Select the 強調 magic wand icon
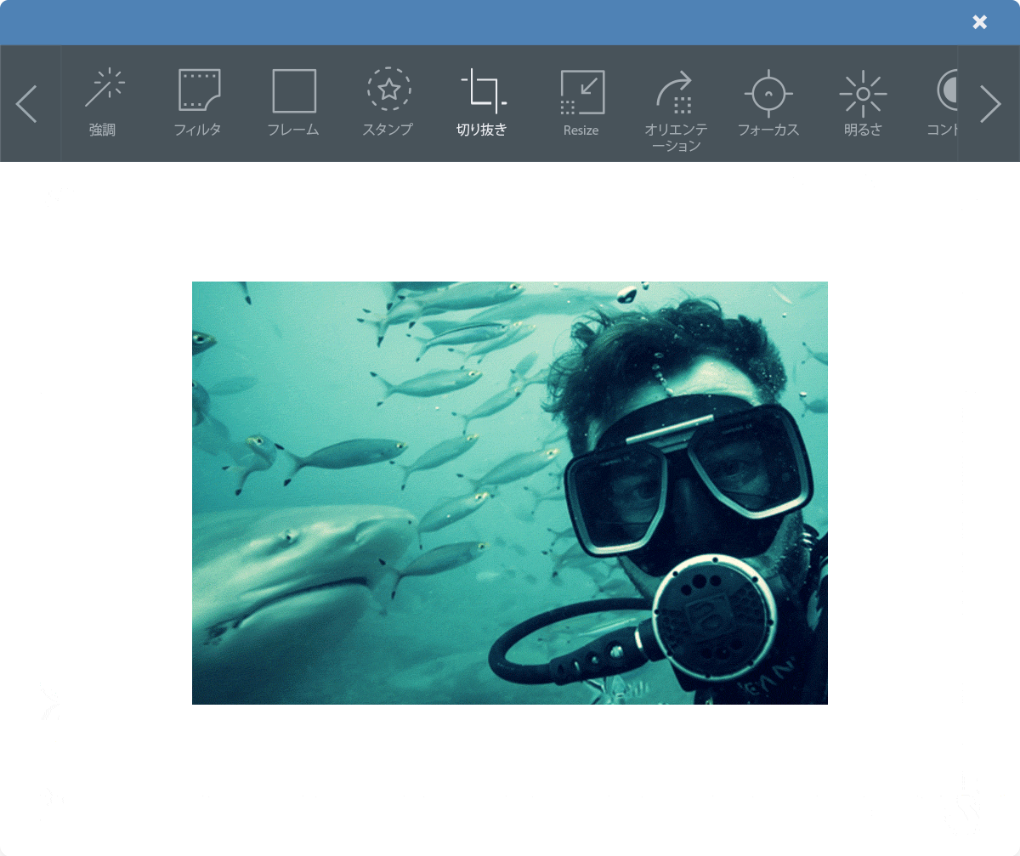 coord(104,89)
